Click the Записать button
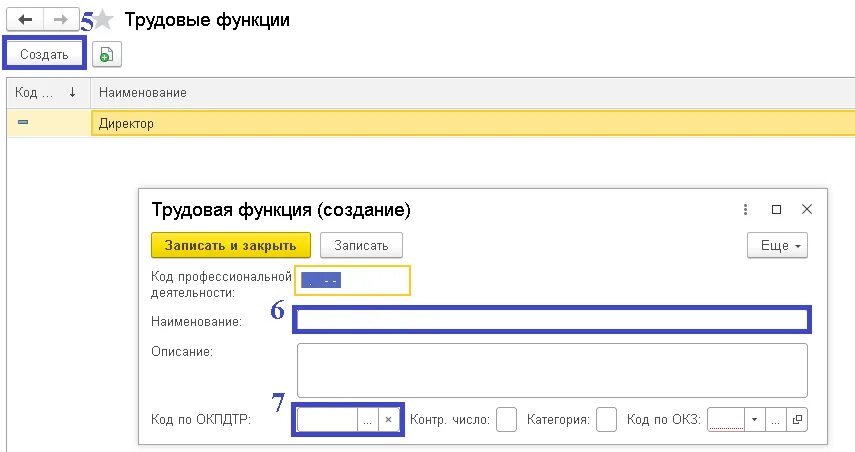Viewport: 855px width, 452px height. [x=361, y=245]
